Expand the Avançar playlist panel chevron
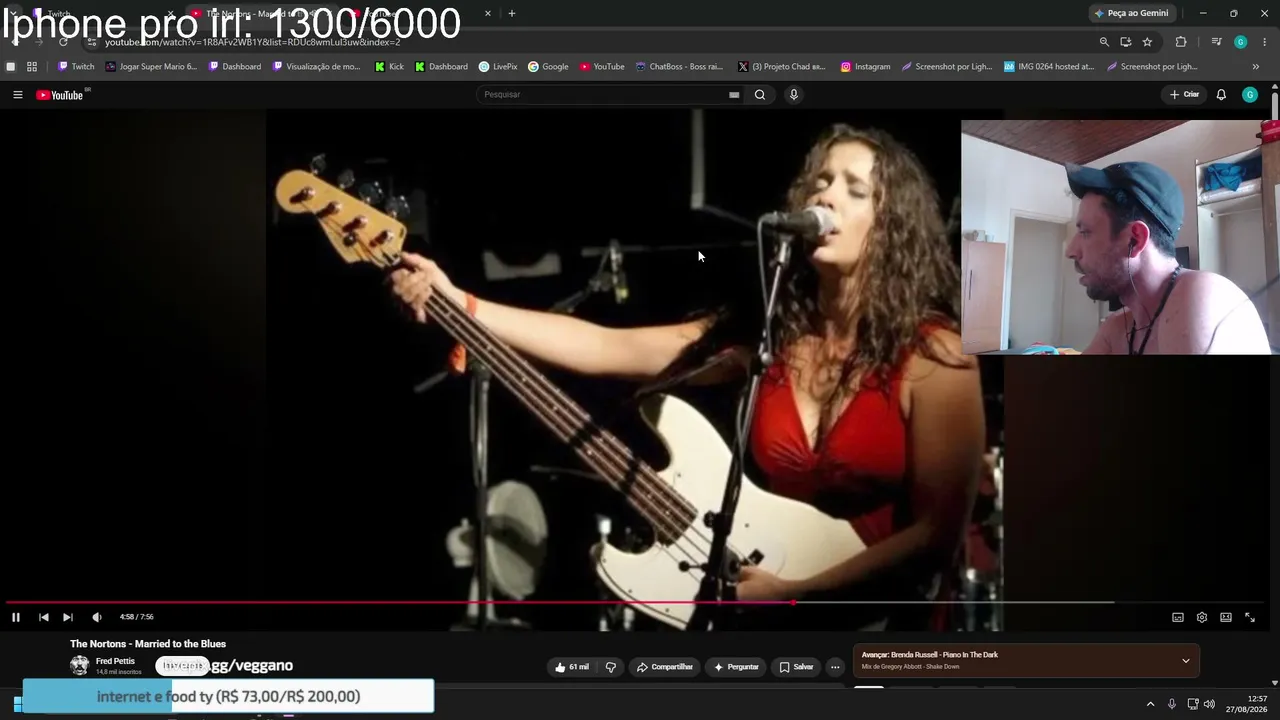This screenshot has height=720, width=1280. pyautogui.click(x=1186, y=660)
